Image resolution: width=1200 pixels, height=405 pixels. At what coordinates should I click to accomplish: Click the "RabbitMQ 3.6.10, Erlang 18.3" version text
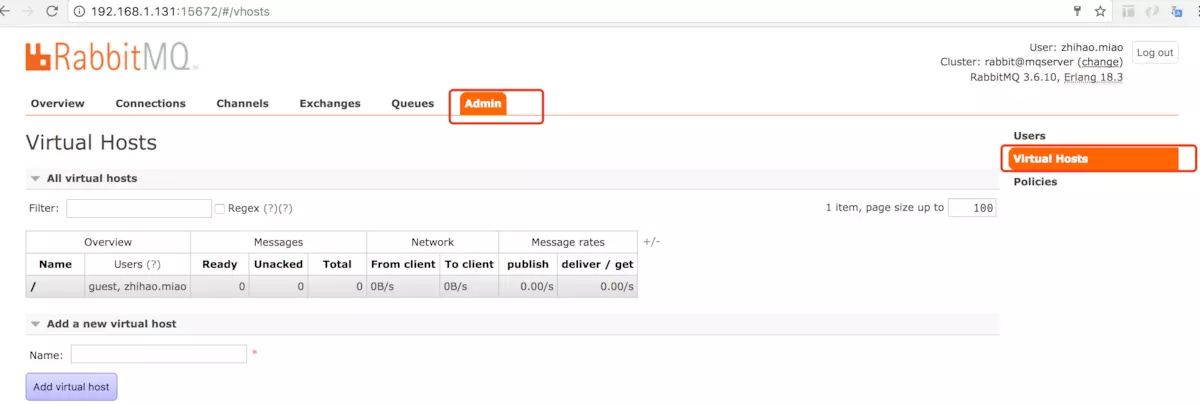1046,77
